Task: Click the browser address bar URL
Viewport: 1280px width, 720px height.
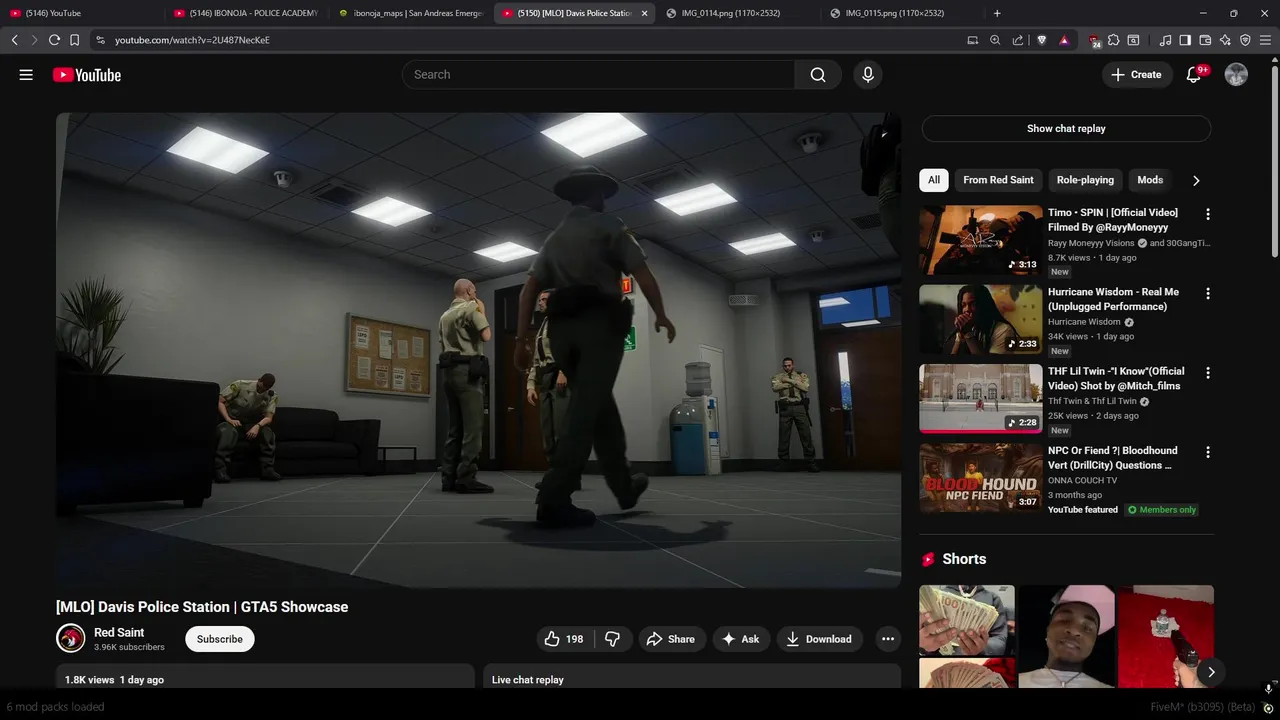Action: [192, 40]
